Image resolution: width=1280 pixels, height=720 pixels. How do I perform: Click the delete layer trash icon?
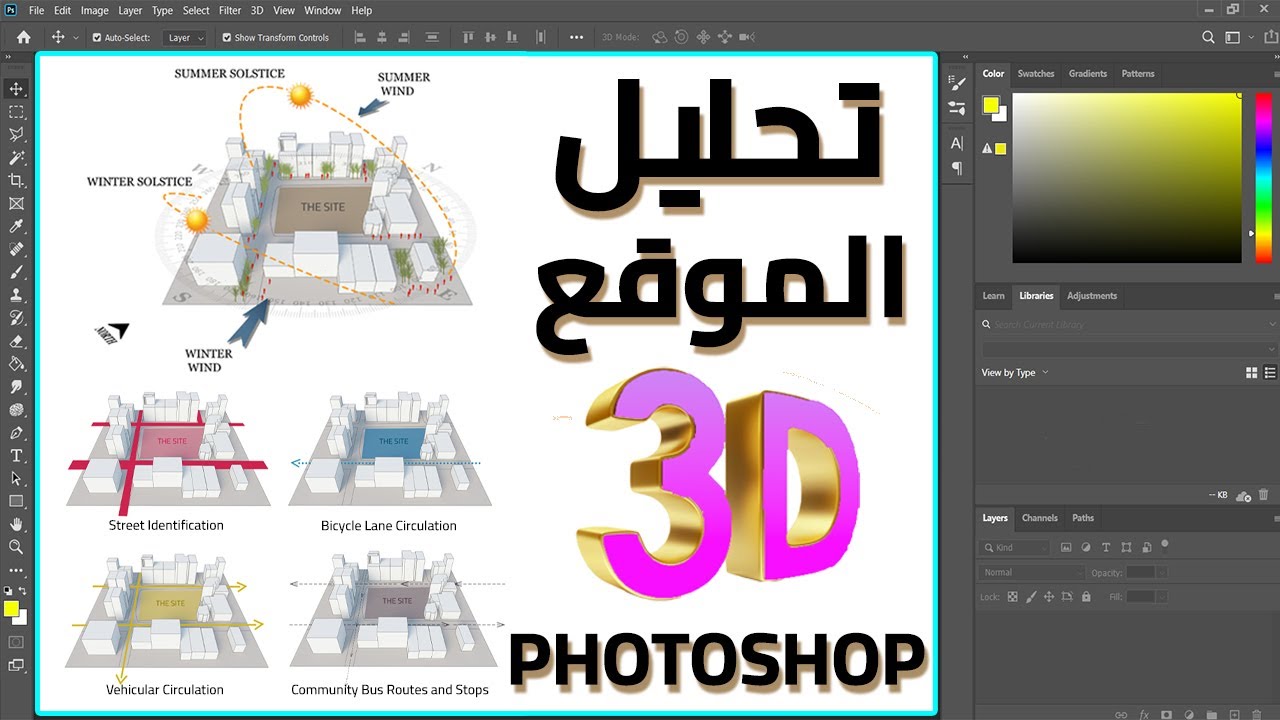coord(1257,714)
